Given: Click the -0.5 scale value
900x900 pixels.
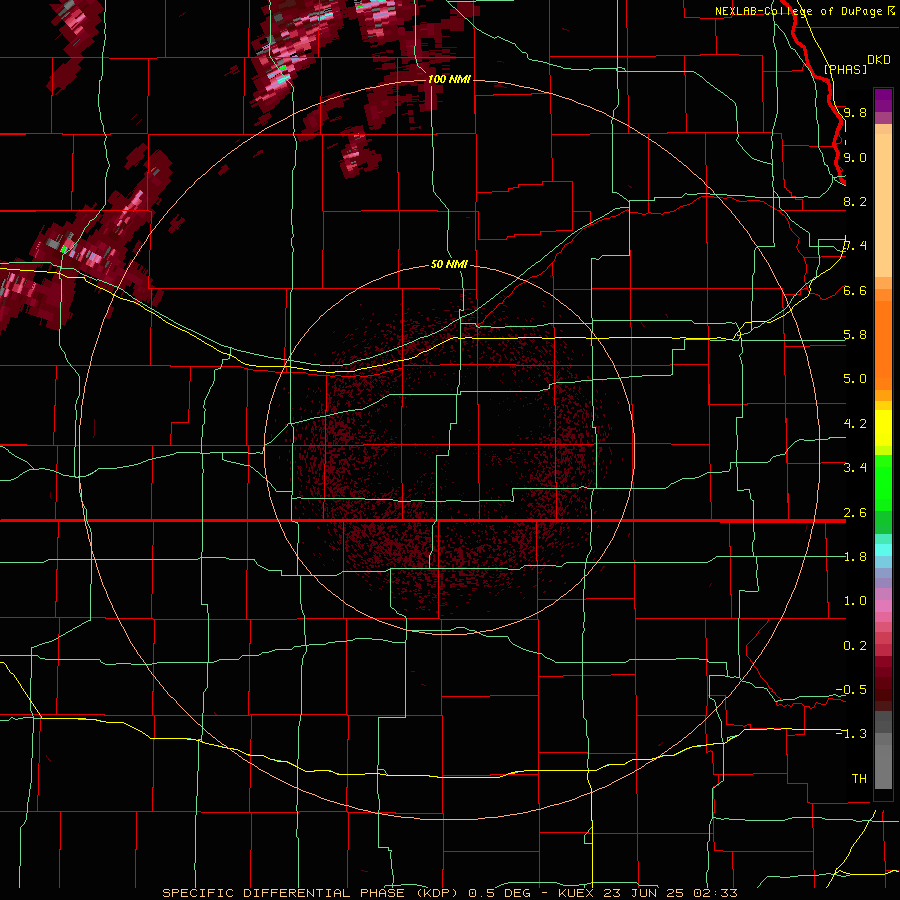Looking at the screenshot, I should coord(851,690).
